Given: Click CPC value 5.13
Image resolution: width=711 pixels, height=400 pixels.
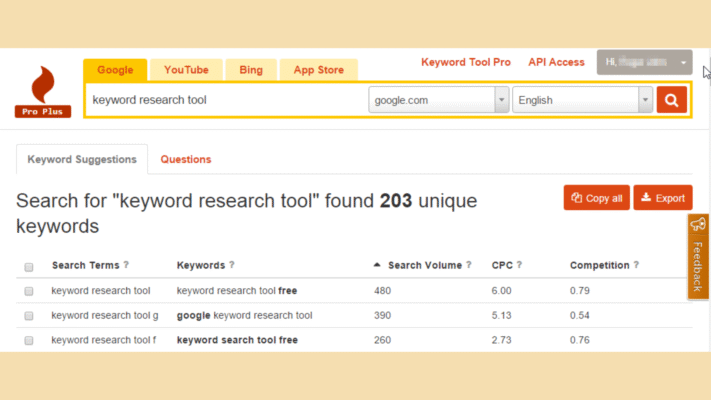Looking at the screenshot, I should coord(502,315).
